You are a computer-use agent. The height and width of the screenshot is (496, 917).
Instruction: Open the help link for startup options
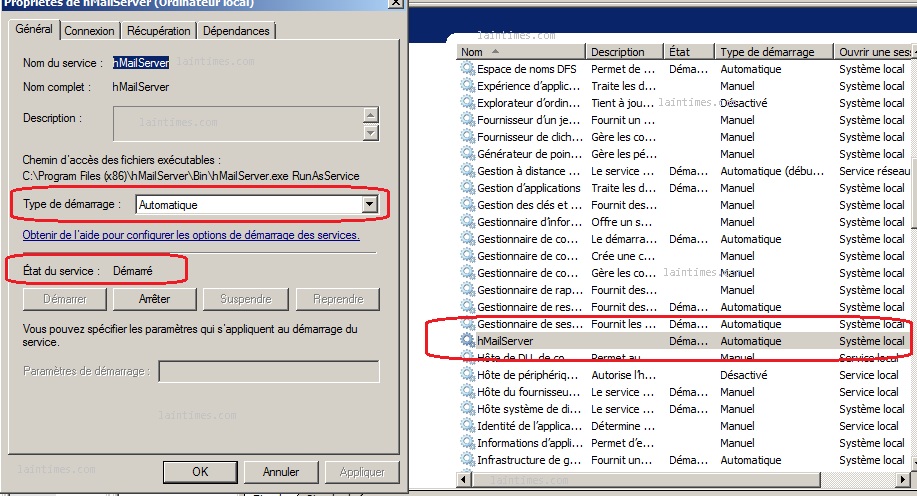pos(191,235)
